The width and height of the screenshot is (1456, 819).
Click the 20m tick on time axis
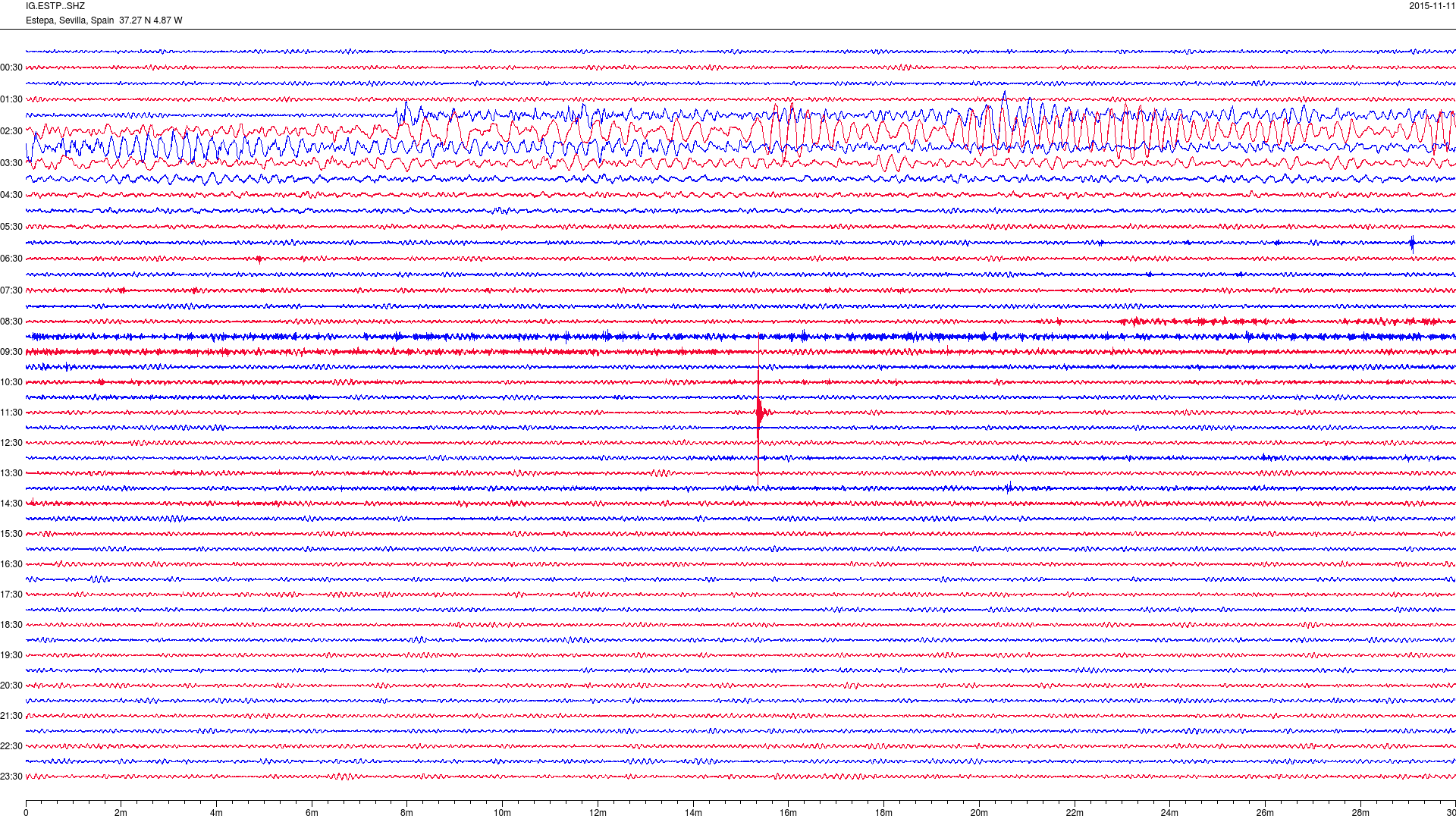979,813
